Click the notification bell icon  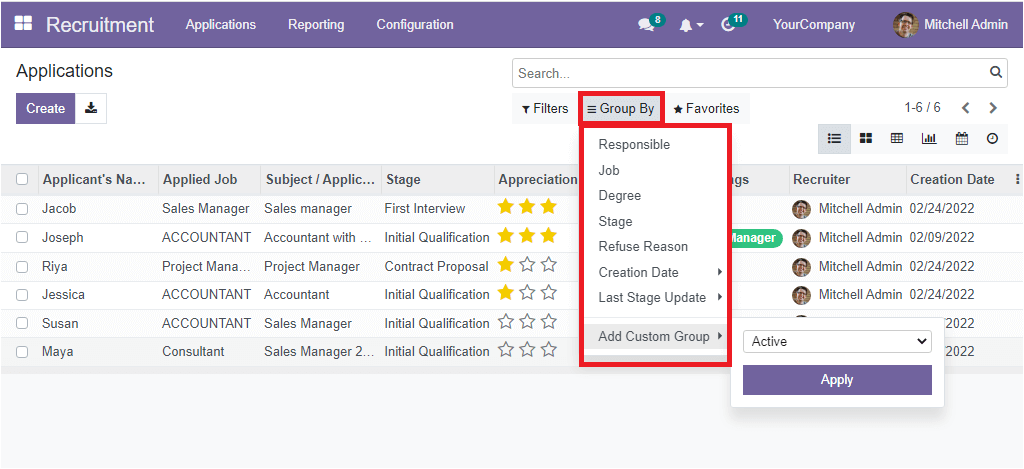tap(687, 25)
